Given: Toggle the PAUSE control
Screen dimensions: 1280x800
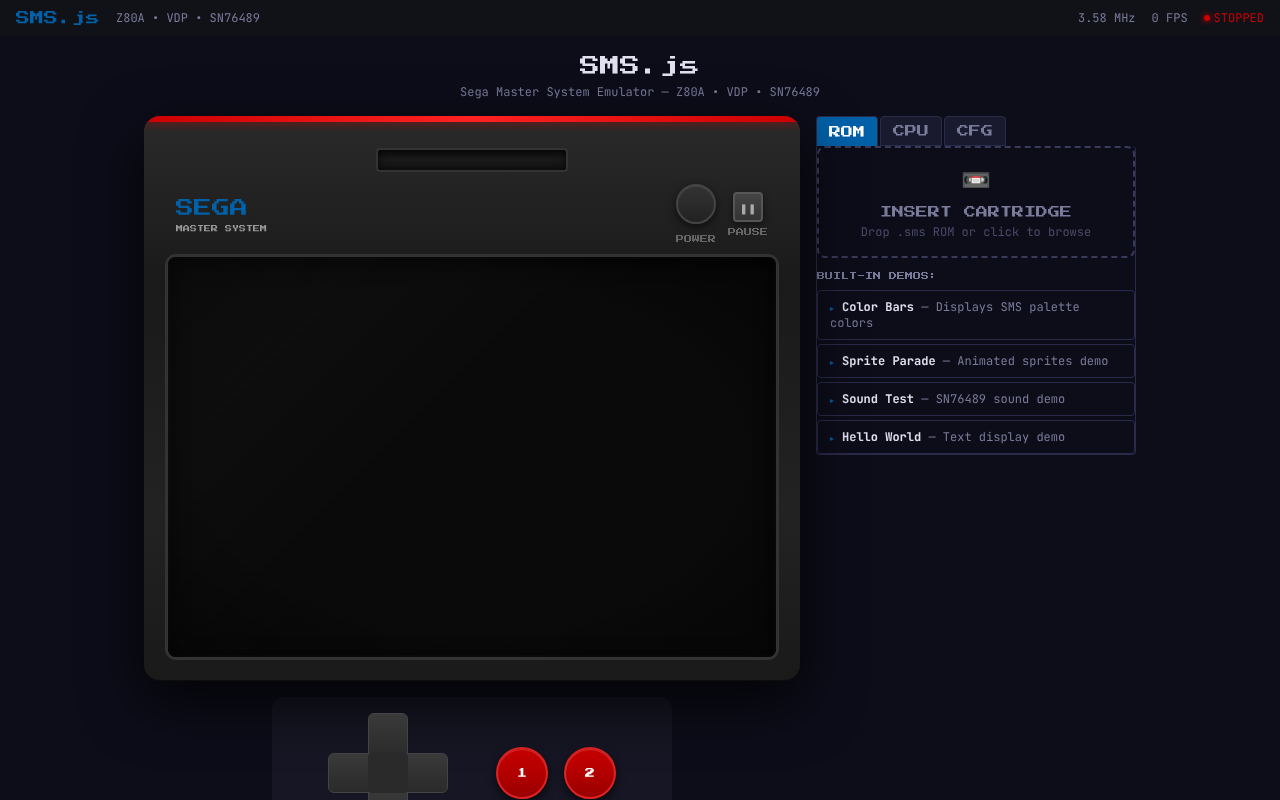Looking at the screenshot, I should coord(747,208).
